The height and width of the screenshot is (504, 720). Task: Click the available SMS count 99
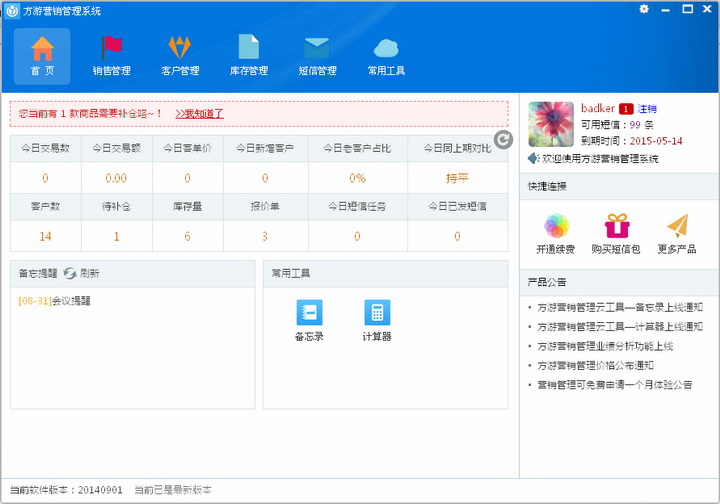pos(635,125)
